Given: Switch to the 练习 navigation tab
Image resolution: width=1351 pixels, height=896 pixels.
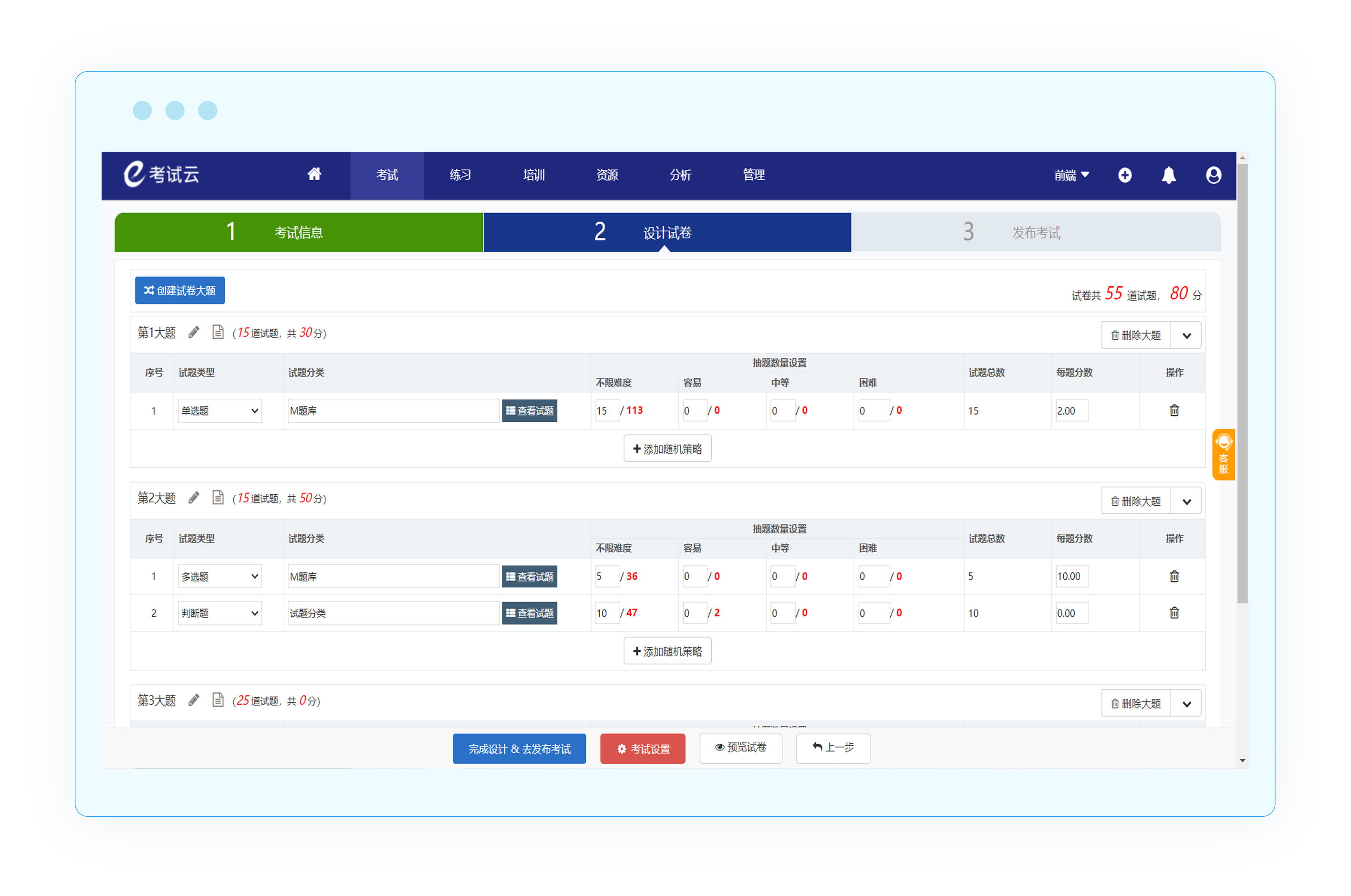Looking at the screenshot, I should click(460, 175).
